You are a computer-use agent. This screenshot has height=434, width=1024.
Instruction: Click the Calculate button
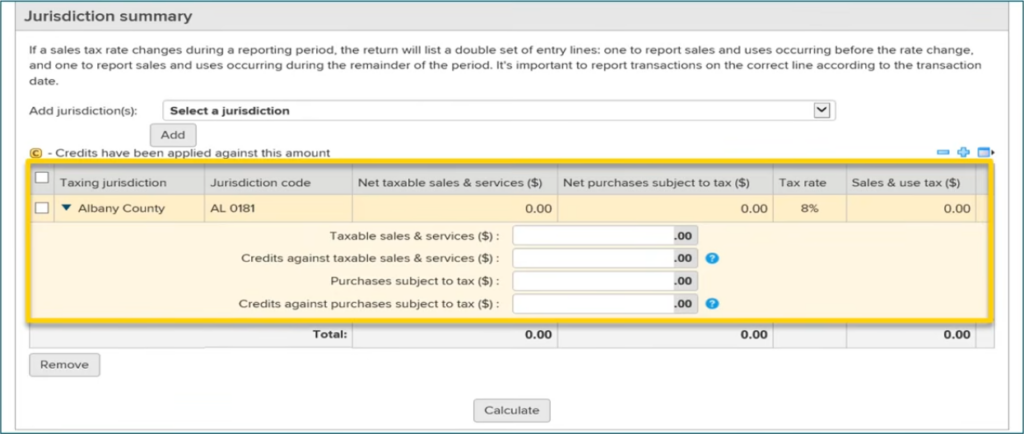pos(512,411)
